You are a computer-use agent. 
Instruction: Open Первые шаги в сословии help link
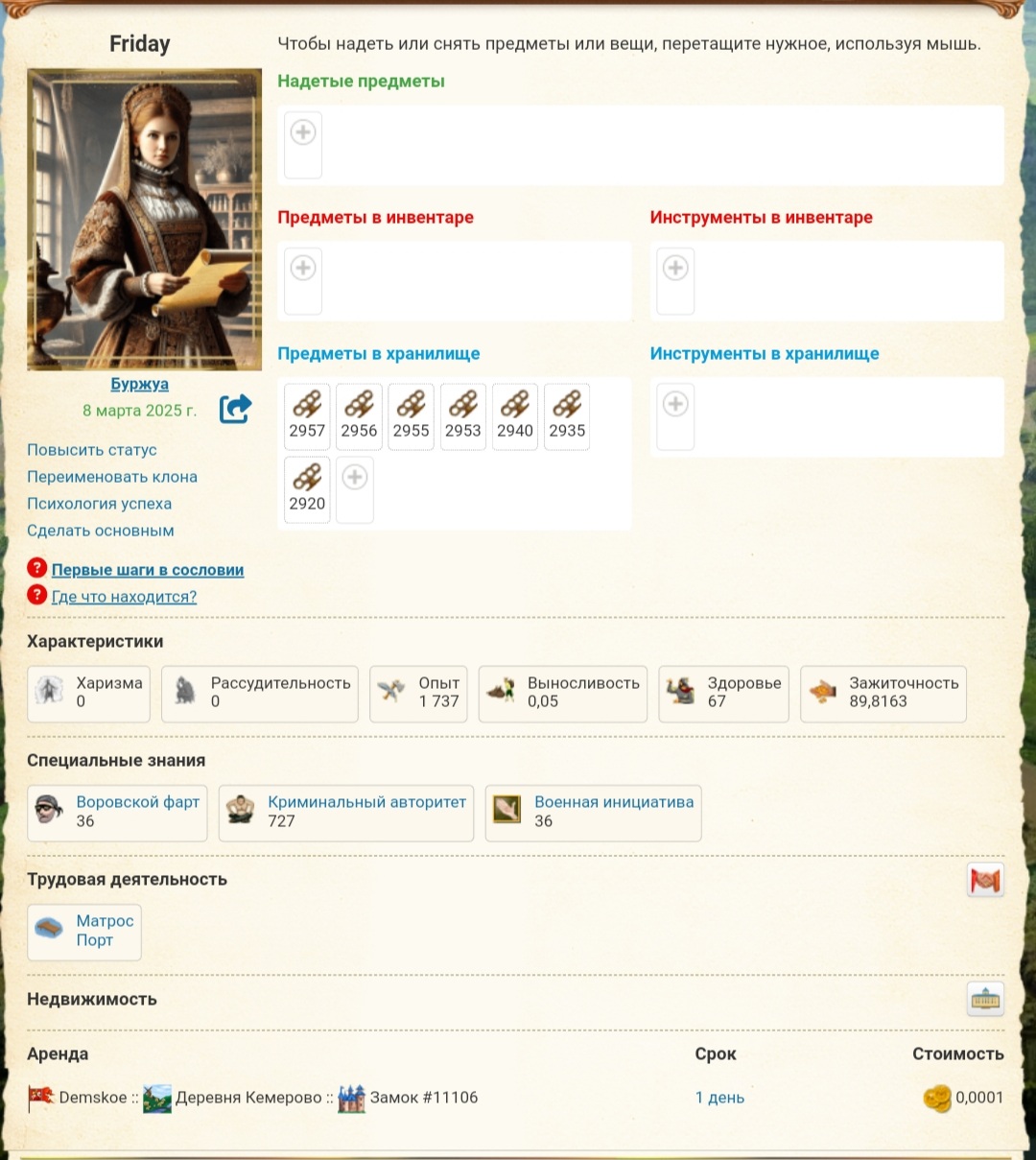pyautogui.click(x=148, y=570)
